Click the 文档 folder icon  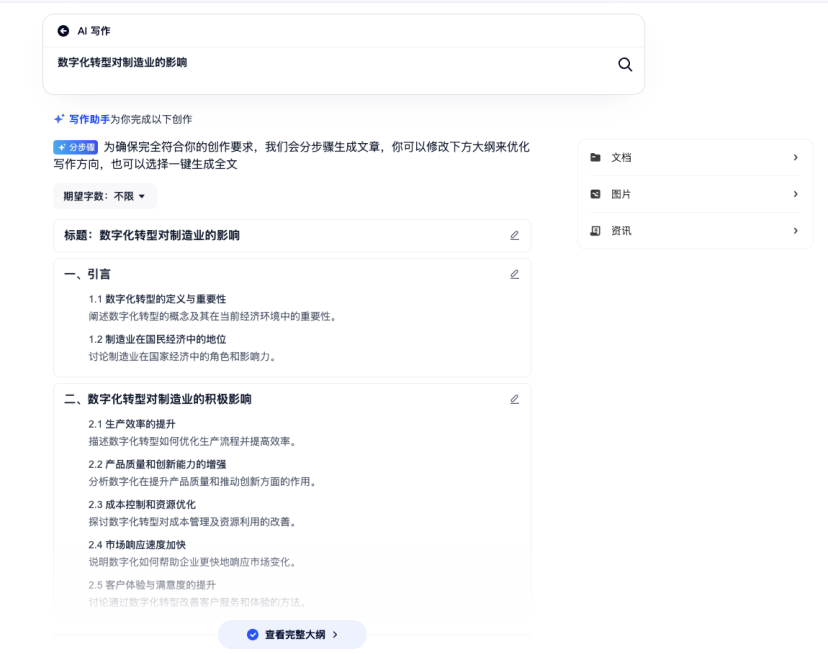click(x=595, y=157)
